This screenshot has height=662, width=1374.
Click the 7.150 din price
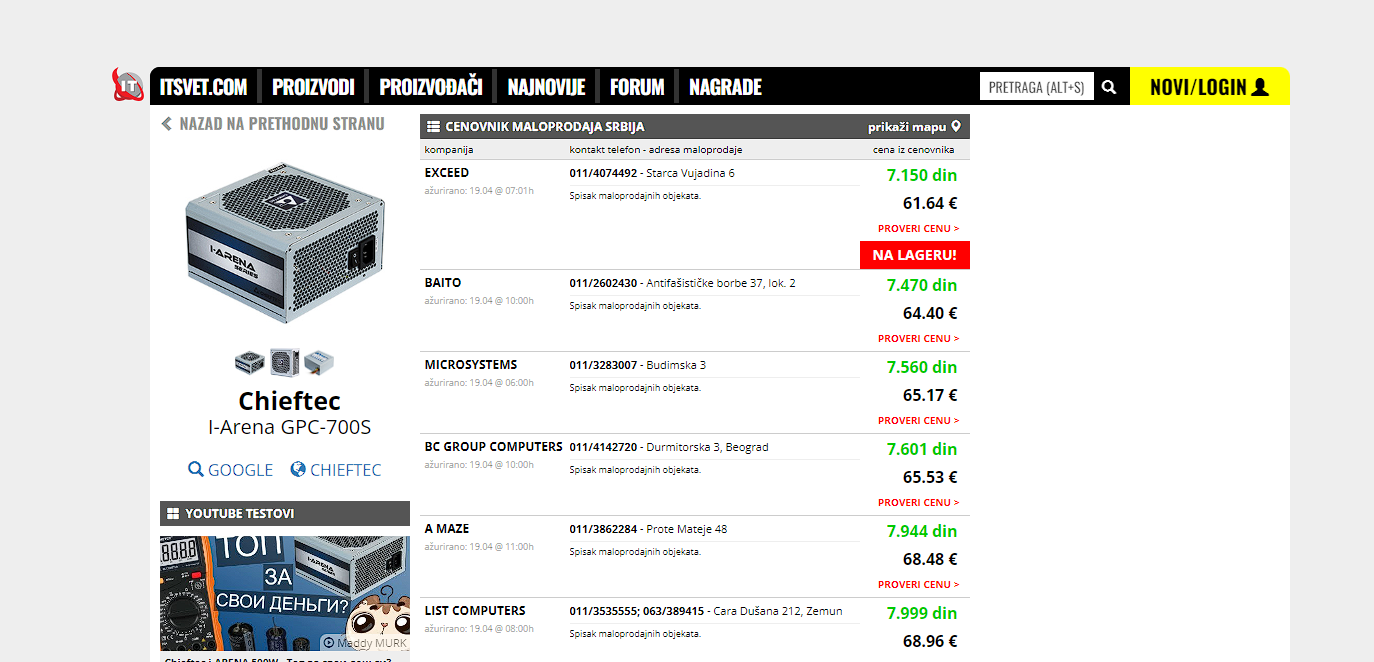pos(922,176)
